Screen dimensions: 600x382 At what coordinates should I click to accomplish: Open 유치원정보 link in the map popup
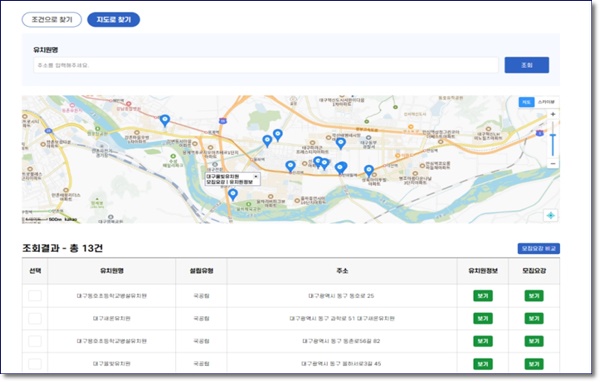pyautogui.click(x=241, y=182)
